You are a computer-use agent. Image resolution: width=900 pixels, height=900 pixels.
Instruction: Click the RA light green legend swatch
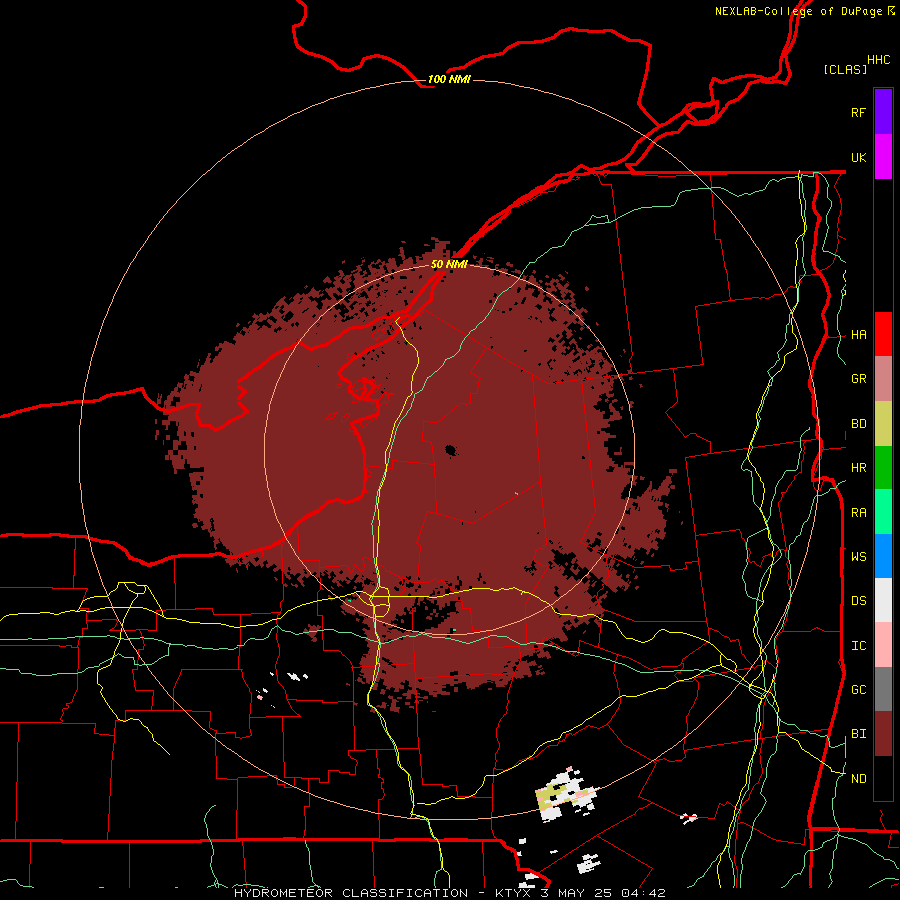pos(883,512)
